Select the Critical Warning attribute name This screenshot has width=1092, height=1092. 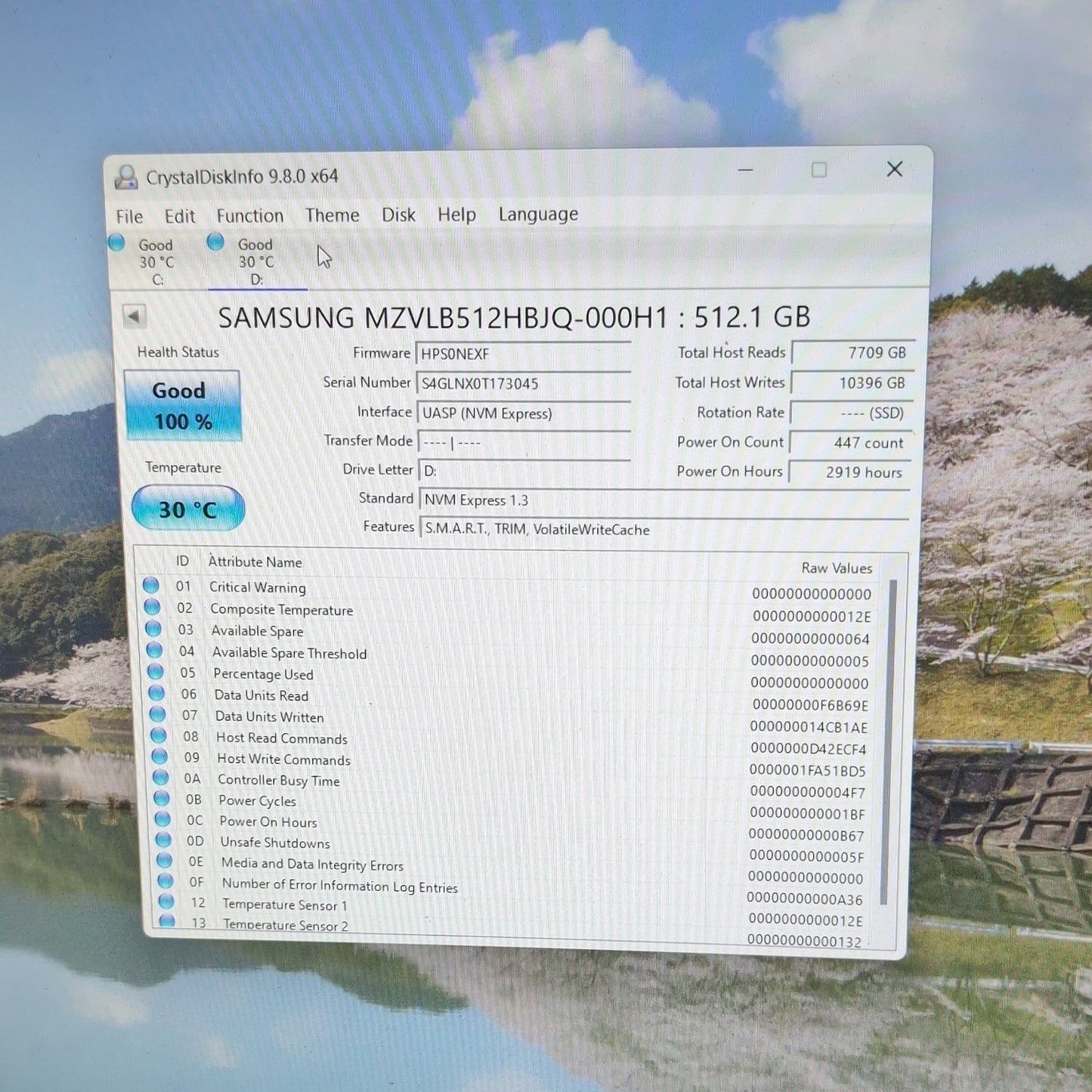click(x=258, y=587)
